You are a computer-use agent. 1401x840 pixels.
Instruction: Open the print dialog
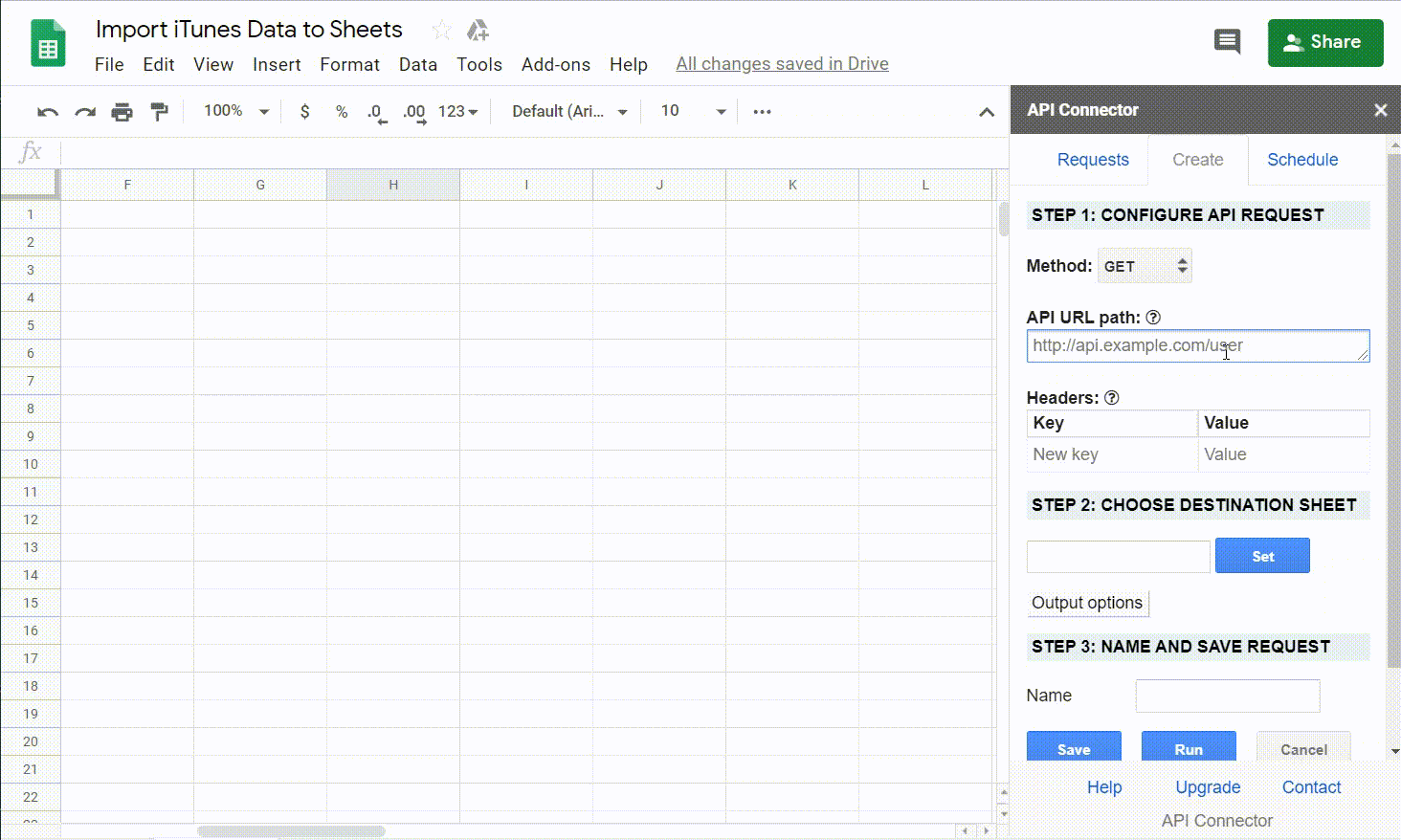[x=122, y=111]
